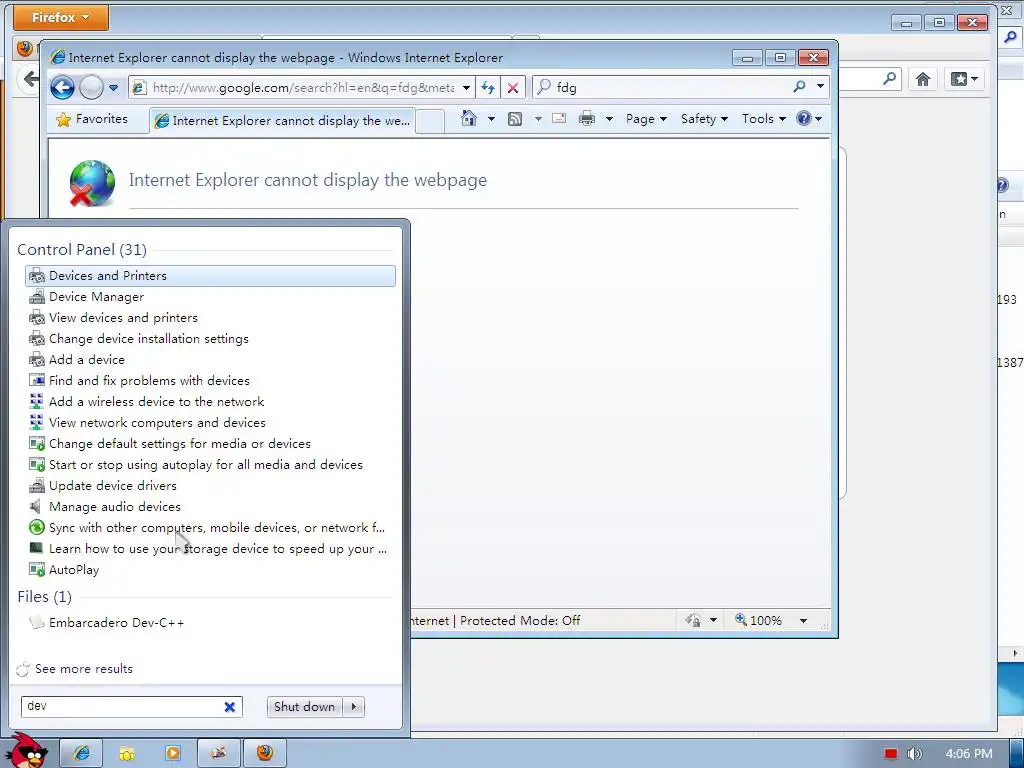The image size is (1024, 768).
Task: Open 'Manage audio devices' result
Action: pos(210,506)
